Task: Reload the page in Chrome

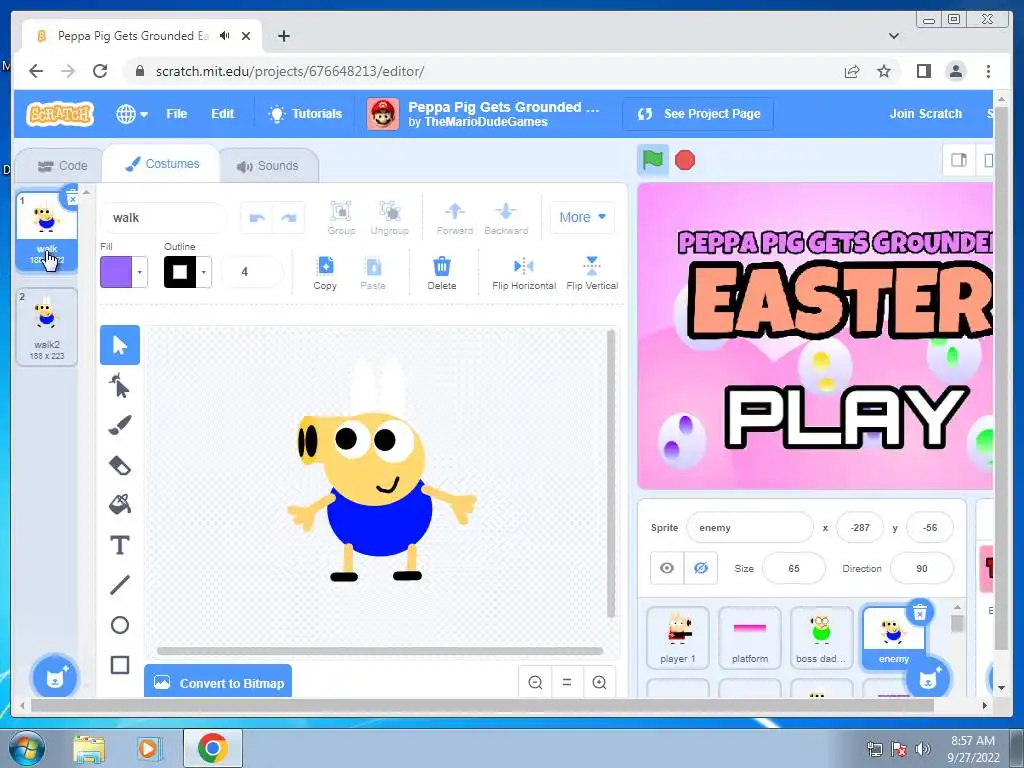Action: tap(100, 71)
